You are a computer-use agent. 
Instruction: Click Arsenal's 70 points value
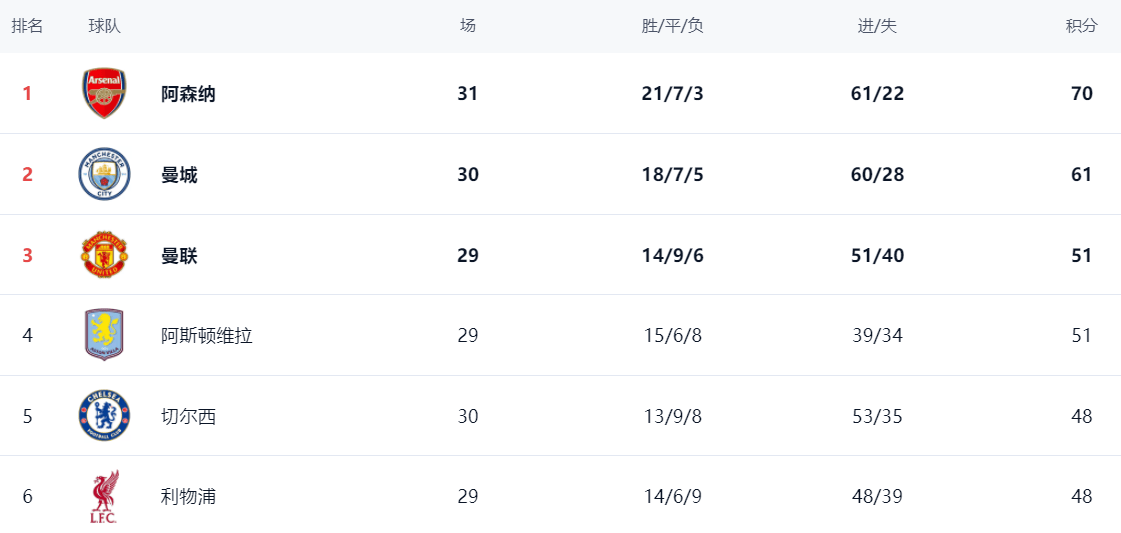point(1081,94)
